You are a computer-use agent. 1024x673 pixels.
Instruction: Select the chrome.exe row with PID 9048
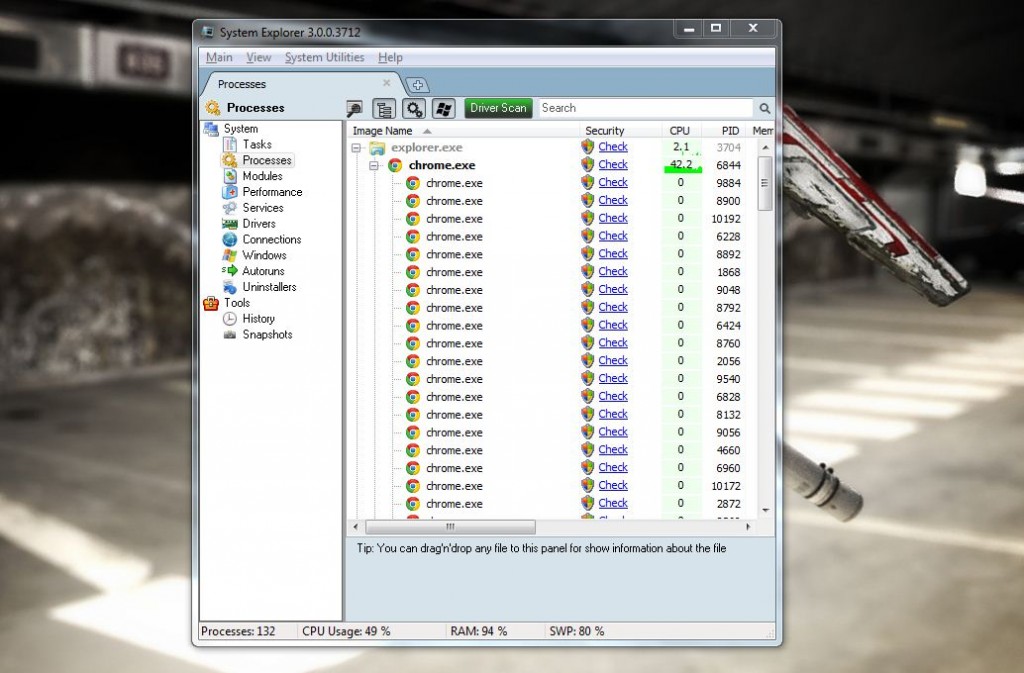(x=552, y=290)
